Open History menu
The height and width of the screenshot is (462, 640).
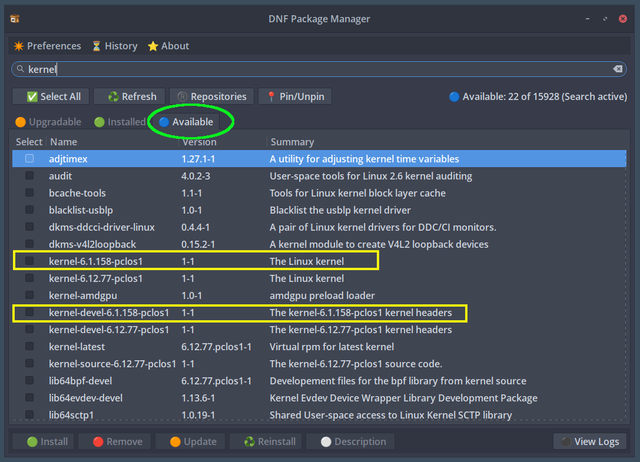pyautogui.click(x=115, y=46)
